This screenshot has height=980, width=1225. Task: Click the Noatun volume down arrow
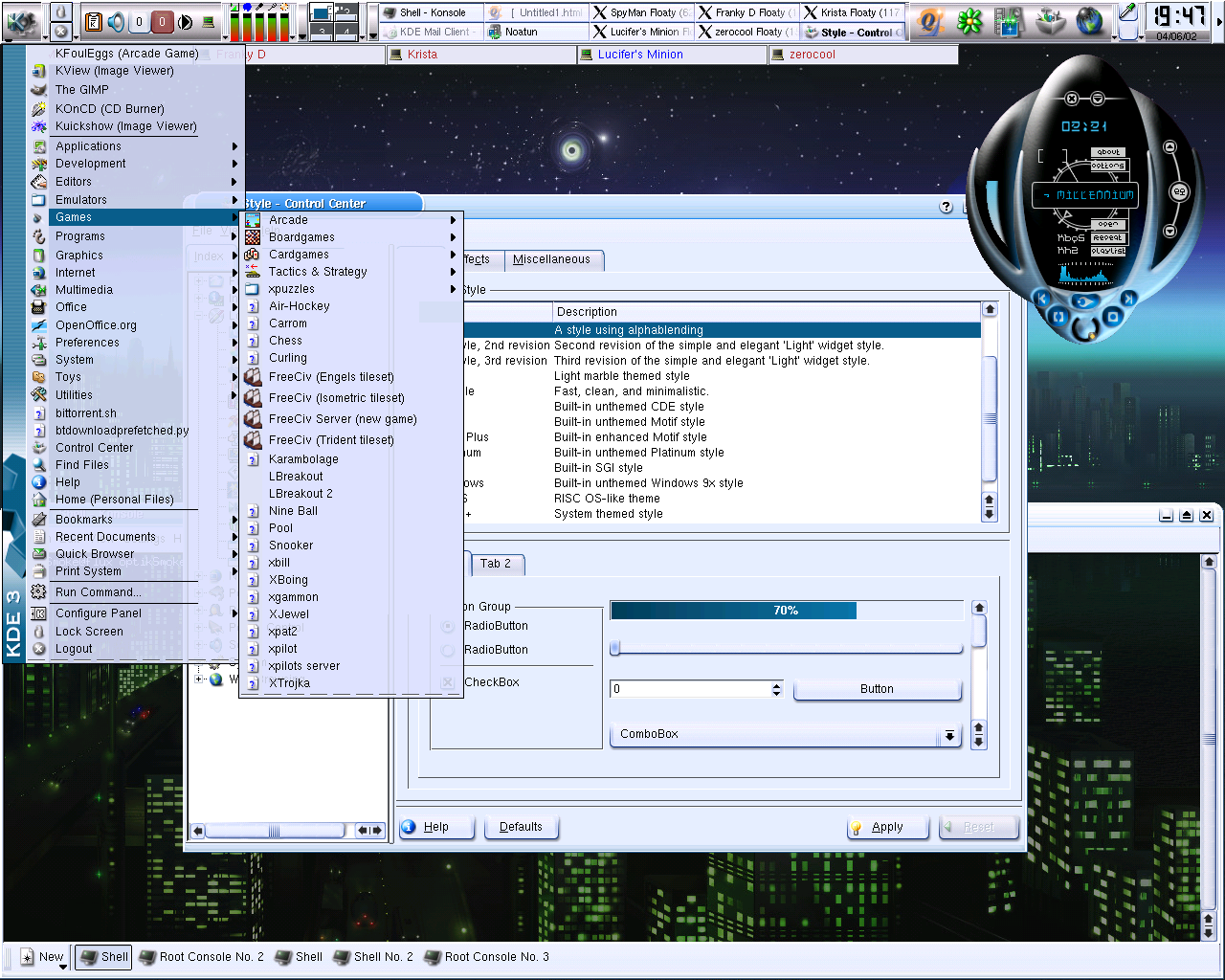coord(1169,231)
